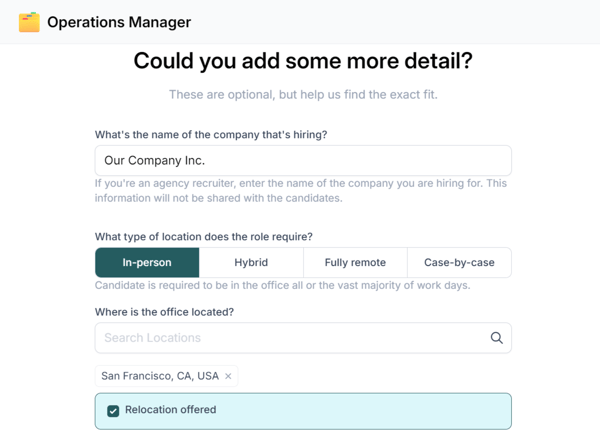The image size is (600, 433).
Task: Click the San Francisco, CA, USA location tag
Action: [x=160, y=376]
